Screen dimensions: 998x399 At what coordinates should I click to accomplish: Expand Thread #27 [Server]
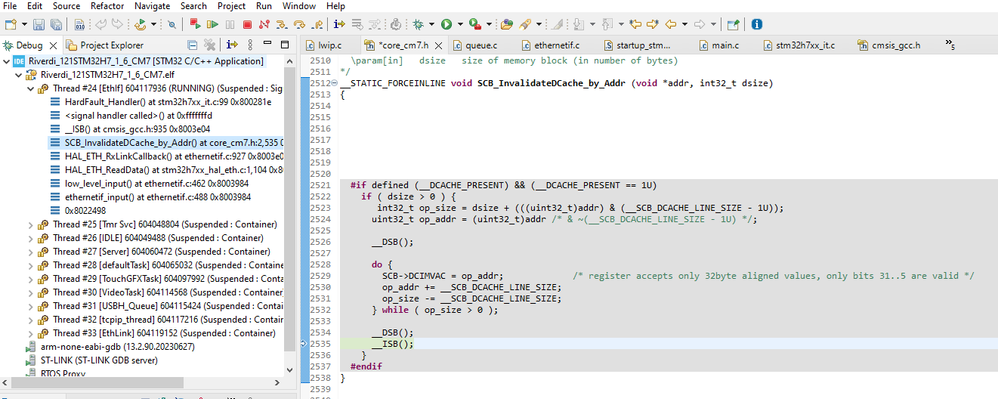pyautogui.click(x=31, y=251)
